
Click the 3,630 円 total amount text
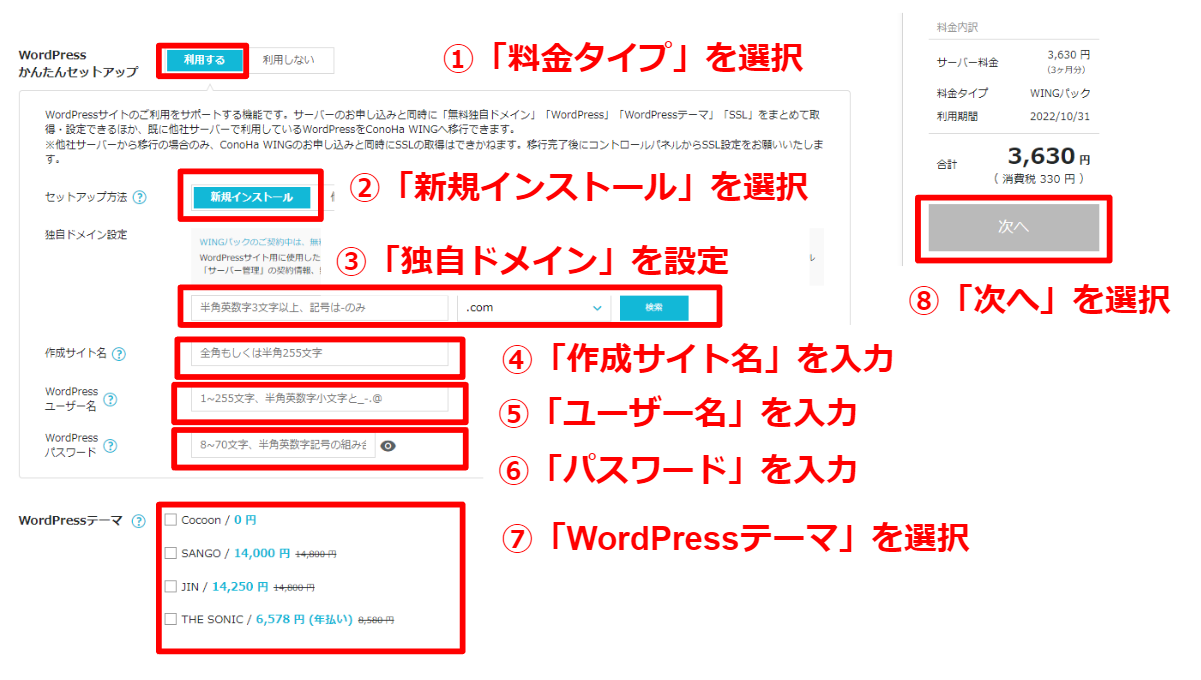[x=1049, y=157]
